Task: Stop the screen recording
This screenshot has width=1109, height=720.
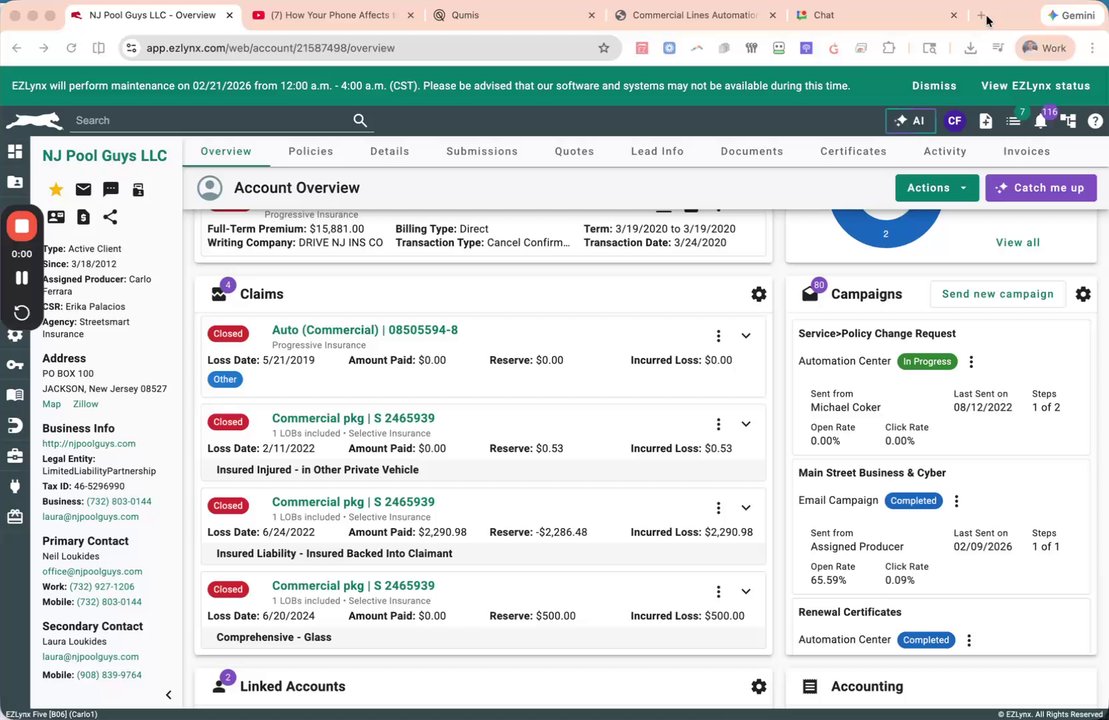Action: pos(22,226)
